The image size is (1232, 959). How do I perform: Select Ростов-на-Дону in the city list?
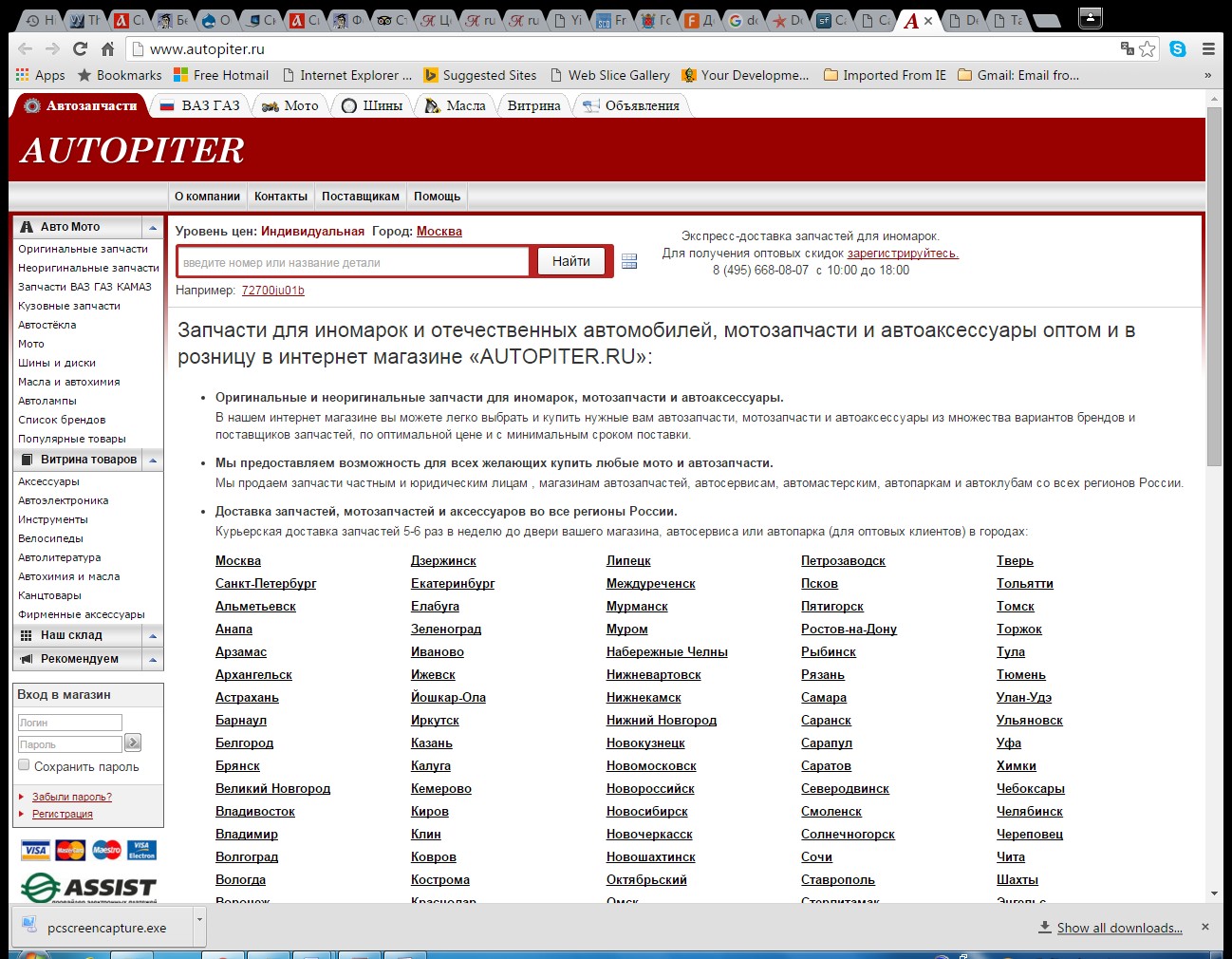click(x=849, y=629)
